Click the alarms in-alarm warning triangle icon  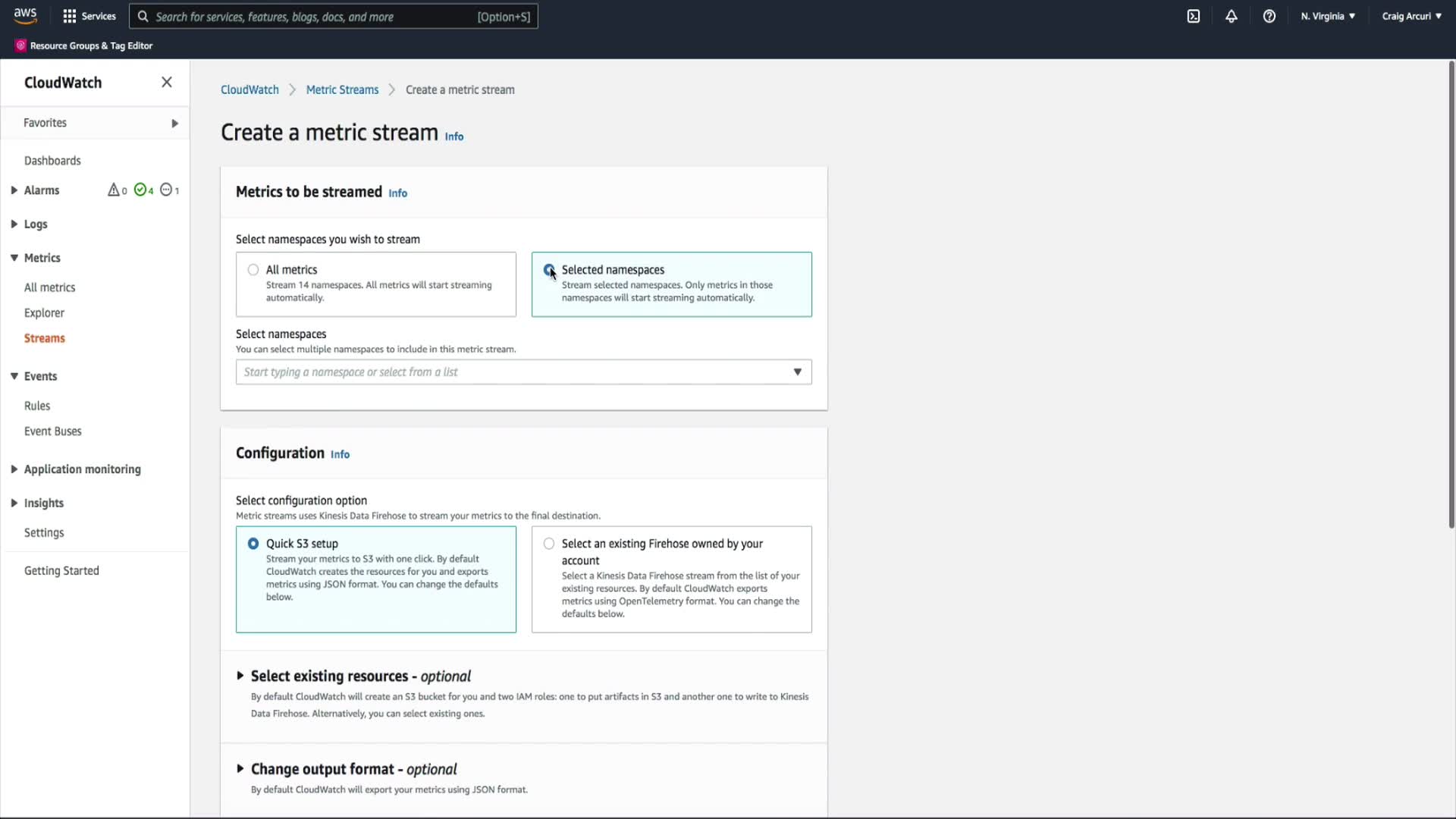pyautogui.click(x=114, y=190)
